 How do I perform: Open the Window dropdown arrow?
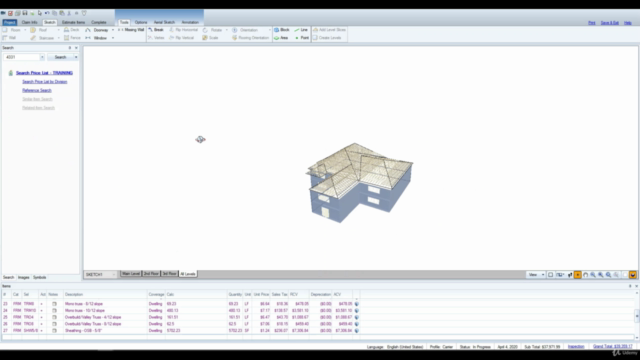tap(113, 38)
